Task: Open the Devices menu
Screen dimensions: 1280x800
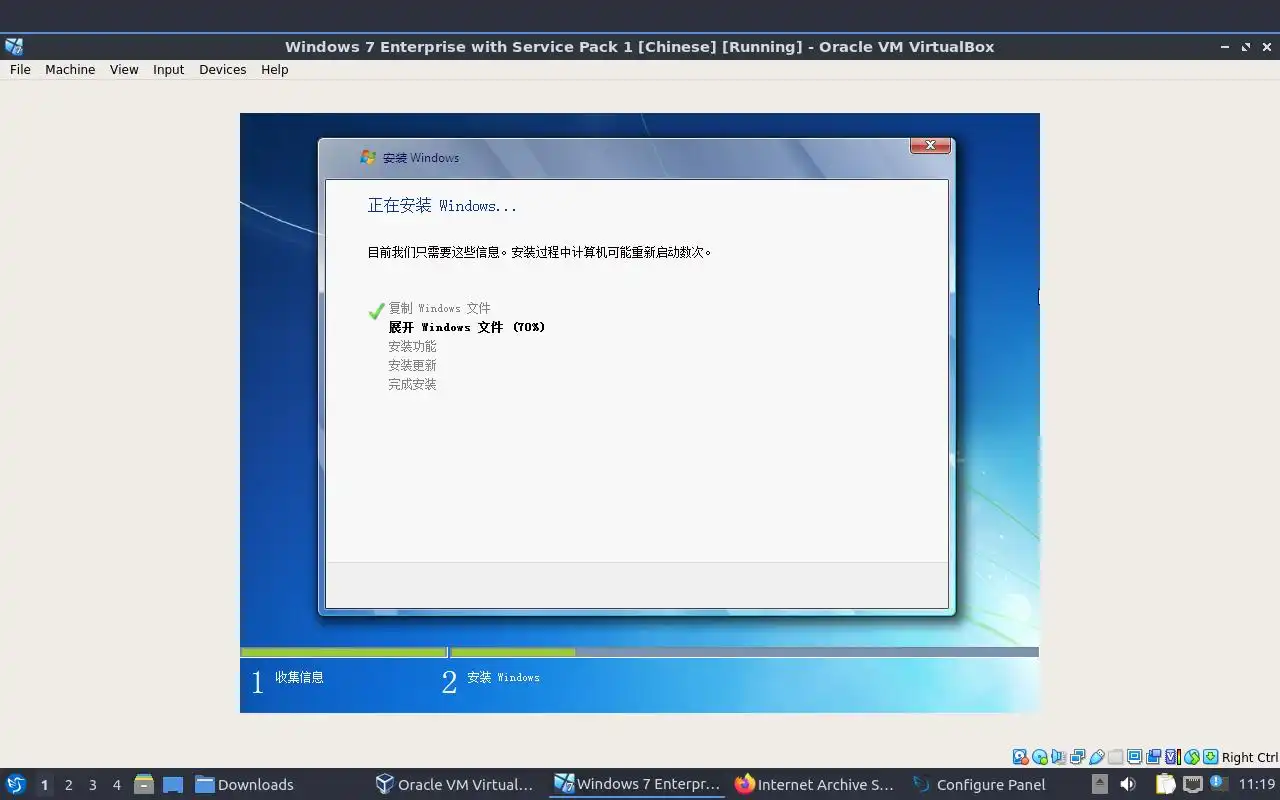Action: point(222,69)
